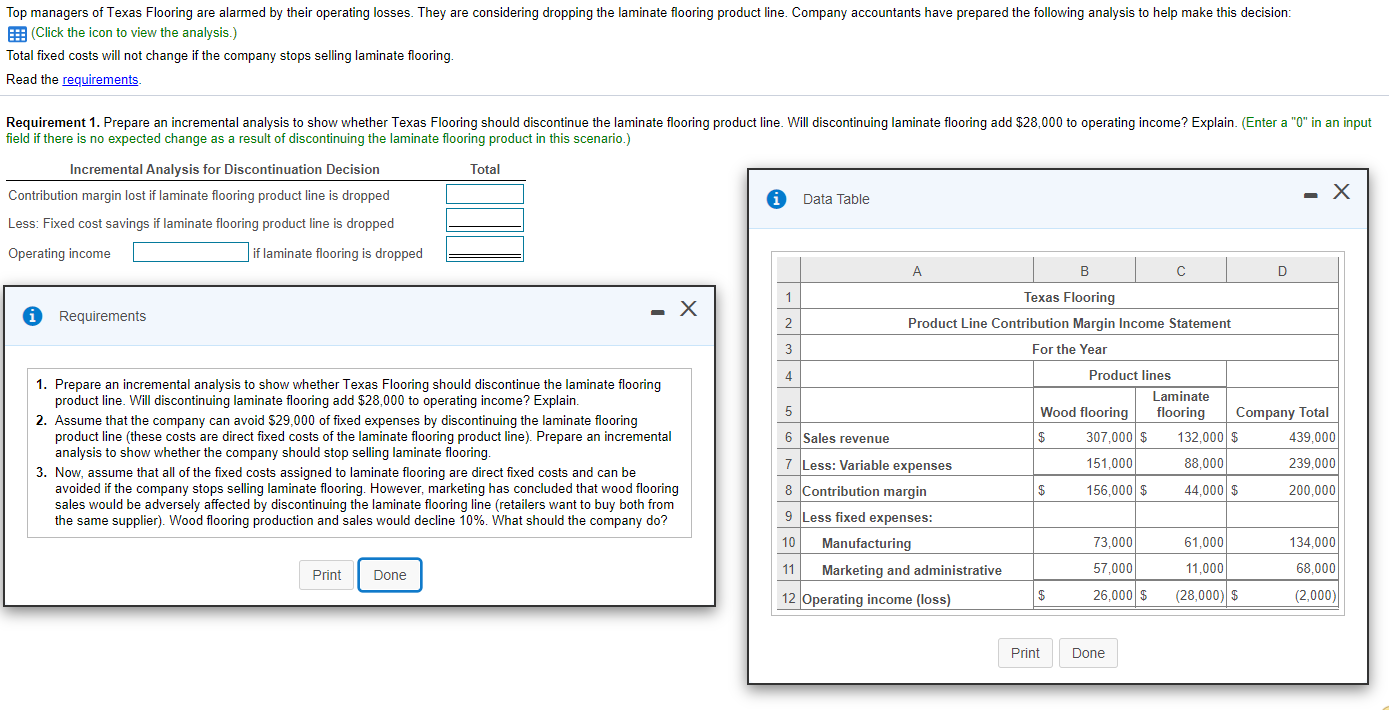Click Done in the Requirements dialog
Screen dimensions: 1389x710
tap(390, 575)
